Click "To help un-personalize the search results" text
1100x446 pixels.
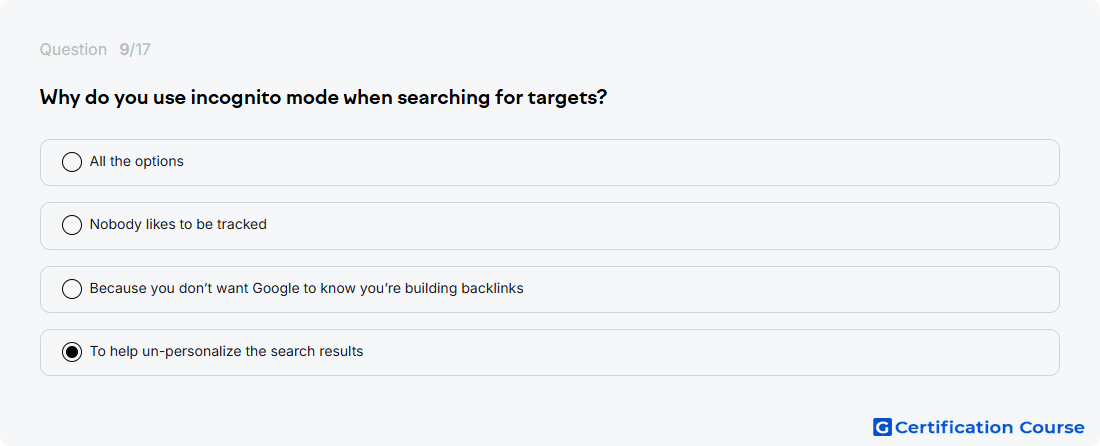227,351
